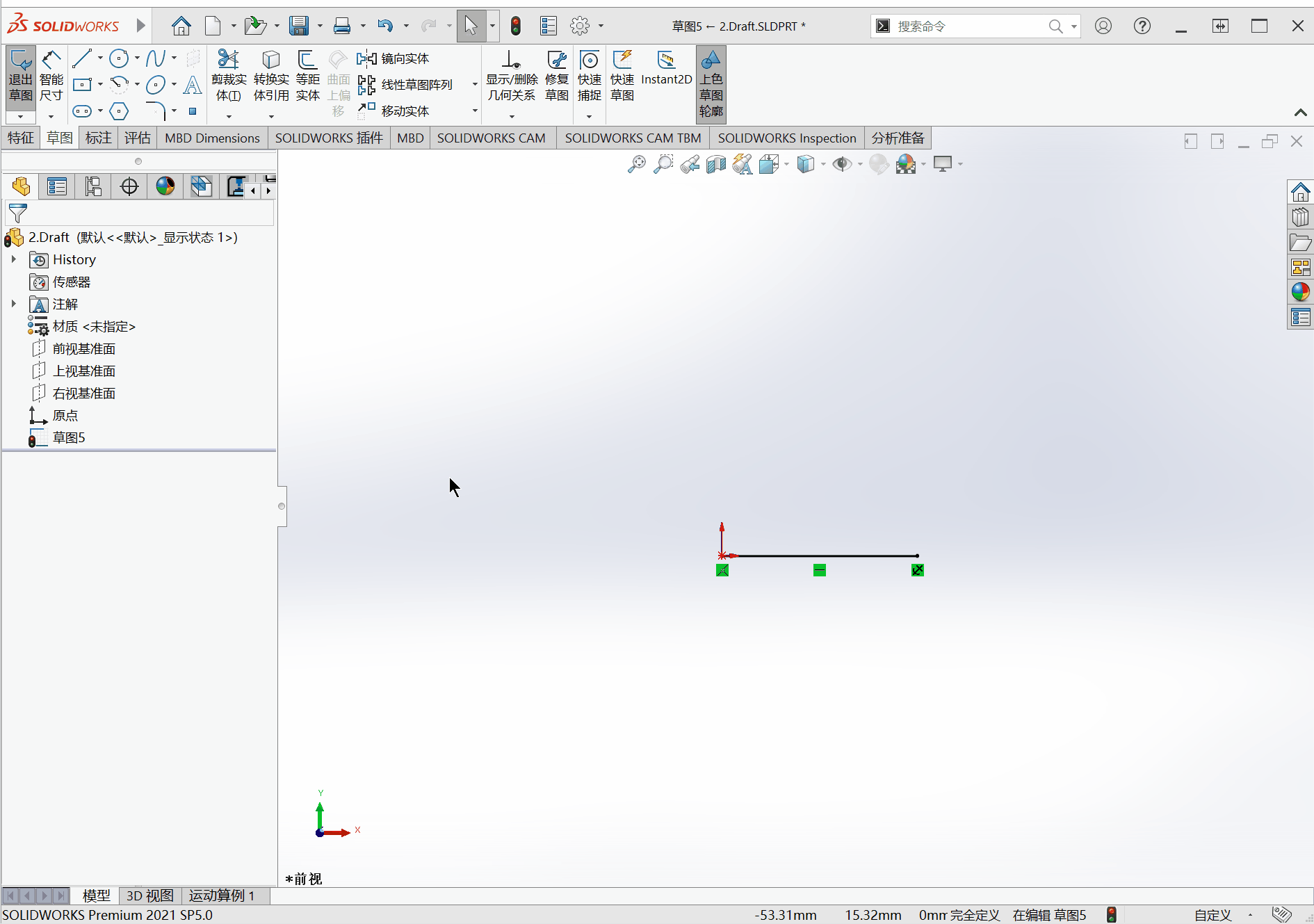Image resolution: width=1314 pixels, height=924 pixels.
Task: Switch to the MBD Dimensions tab
Action: (212, 138)
